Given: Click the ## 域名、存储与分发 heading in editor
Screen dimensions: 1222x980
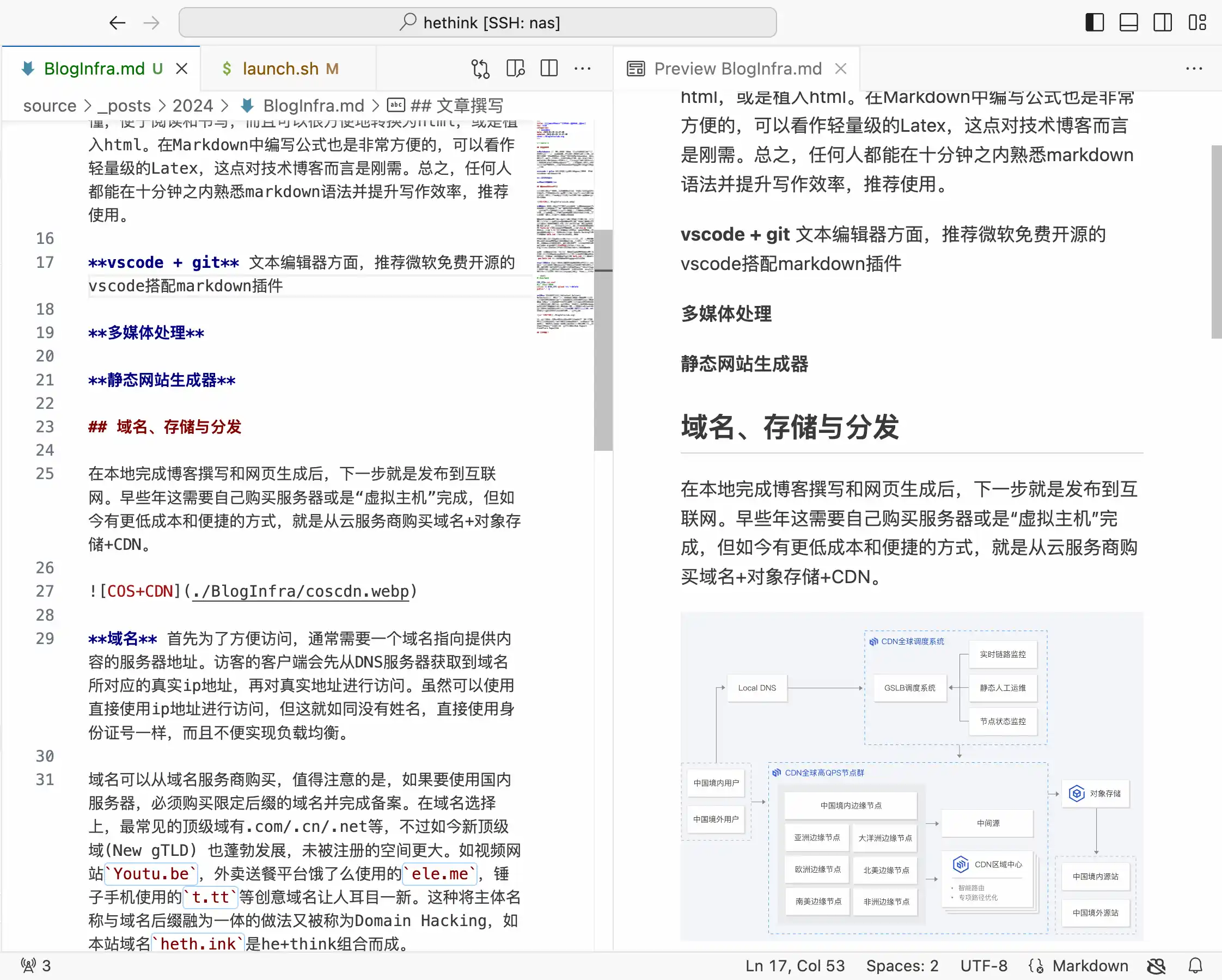Looking at the screenshot, I should (165, 427).
